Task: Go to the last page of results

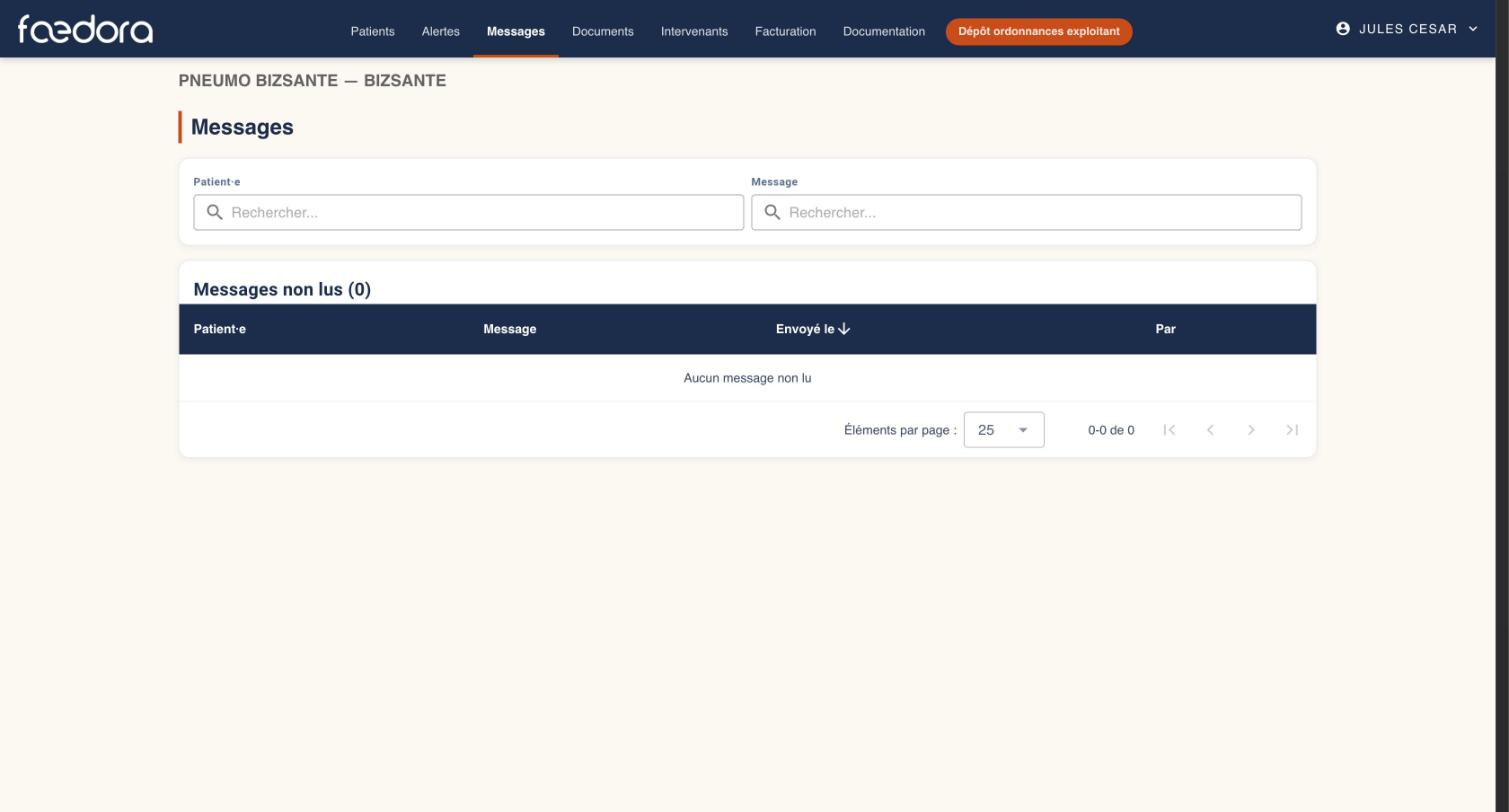Action: (x=1292, y=430)
